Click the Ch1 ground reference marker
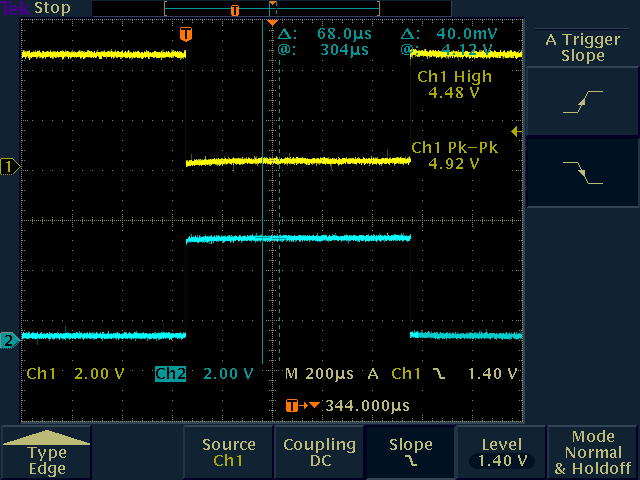Viewport: 640px width, 480px height. (10, 166)
